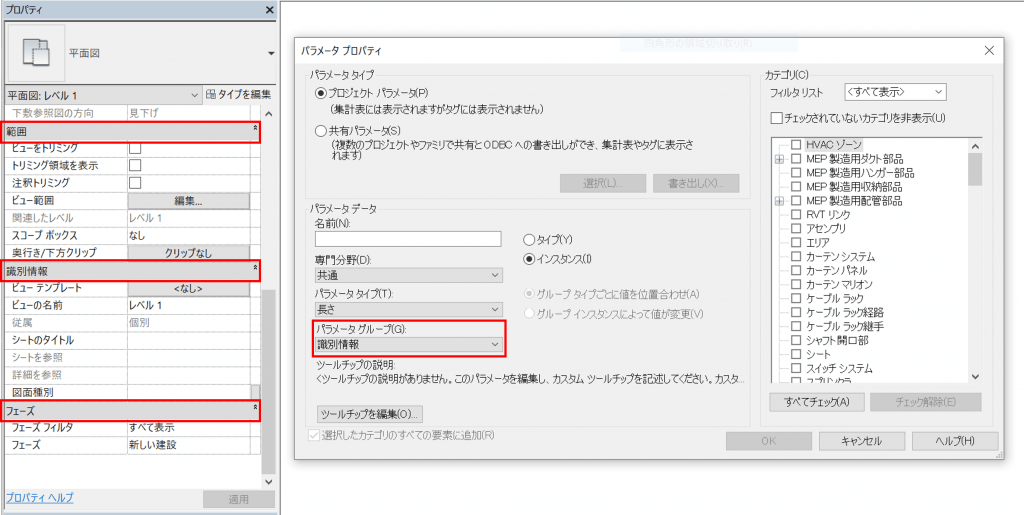Screen dimensions: 1024x515
Task: Select the タイプ(Y) radio button
Action: pyautogui.click(x=529, y=240)
